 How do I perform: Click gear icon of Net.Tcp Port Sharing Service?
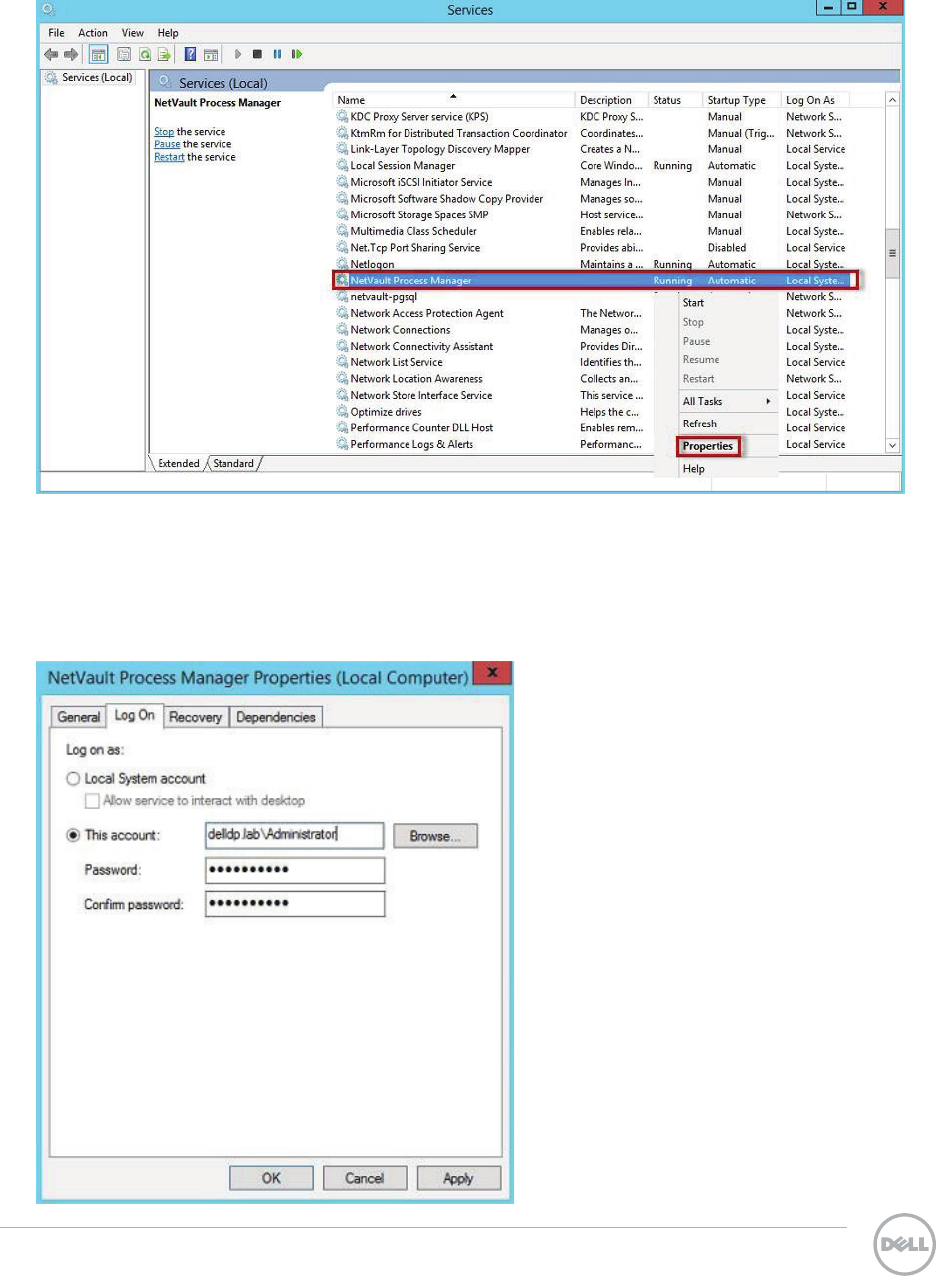coord(343,248)
